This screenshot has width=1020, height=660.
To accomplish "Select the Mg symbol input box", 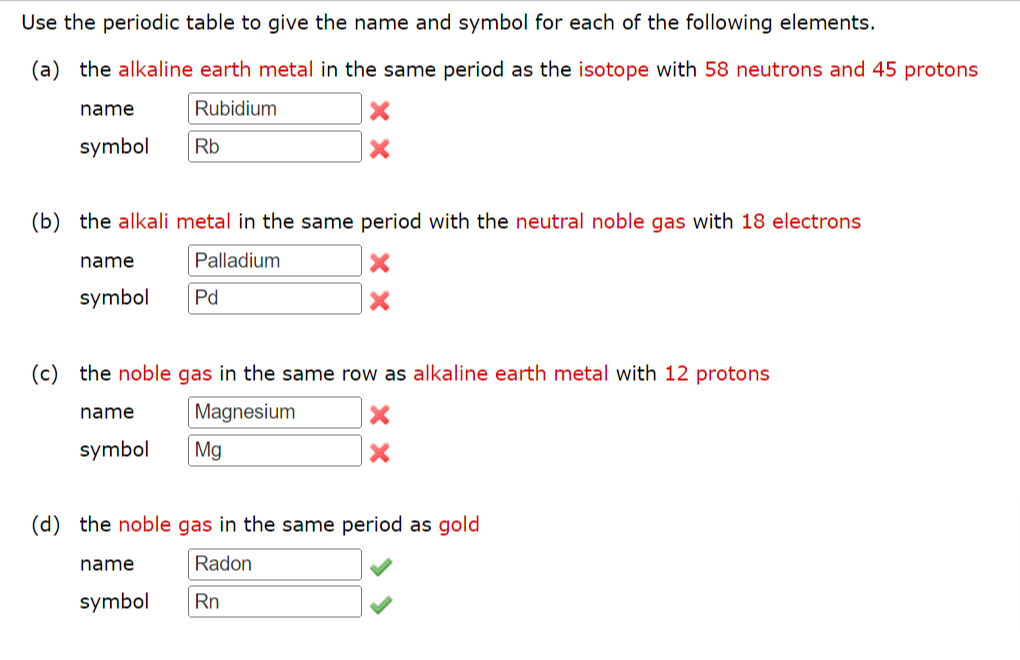I will pyautogui.click(x=274, y=449).
